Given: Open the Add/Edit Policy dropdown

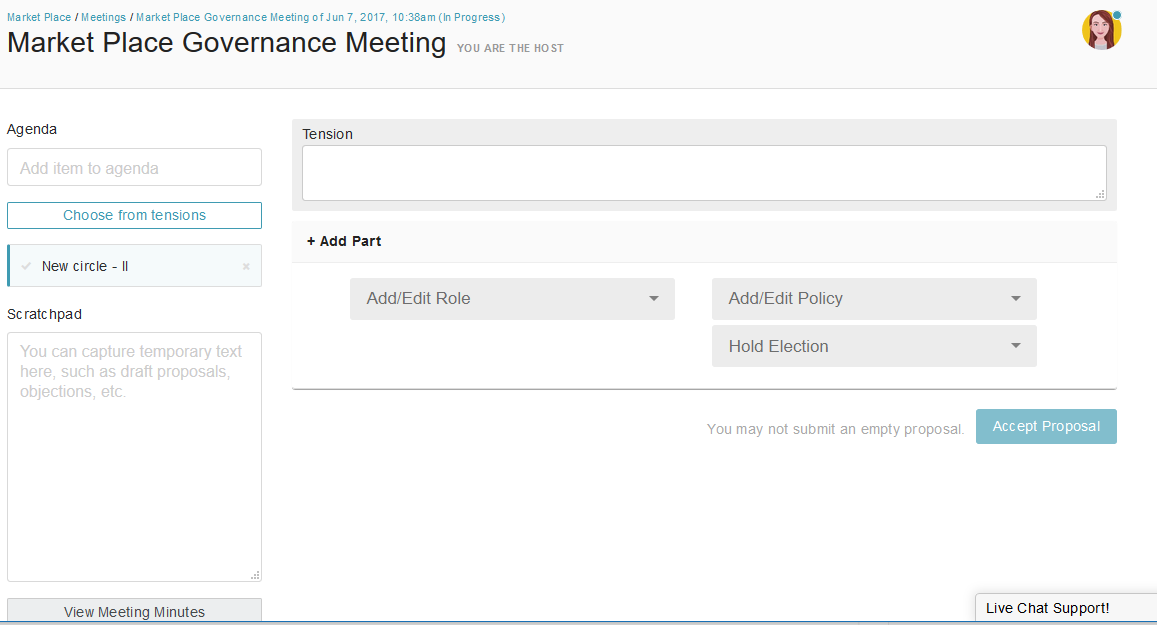Looking at the screenshot, I should tap(874, 299).
